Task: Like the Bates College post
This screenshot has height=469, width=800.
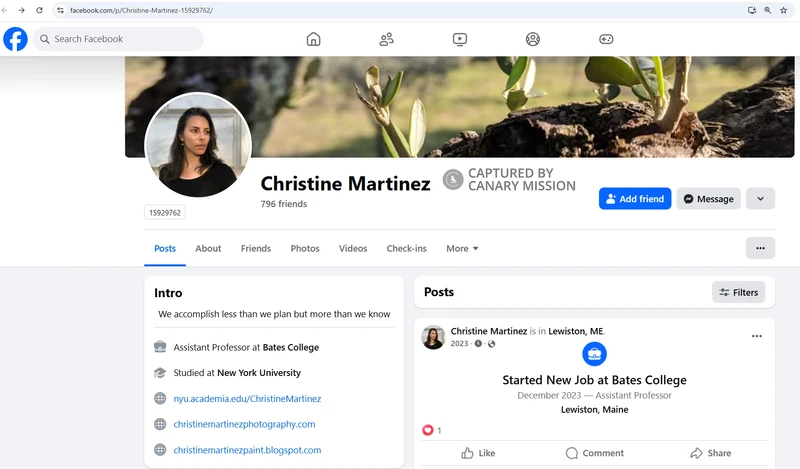Action: (x=478, y=453)
